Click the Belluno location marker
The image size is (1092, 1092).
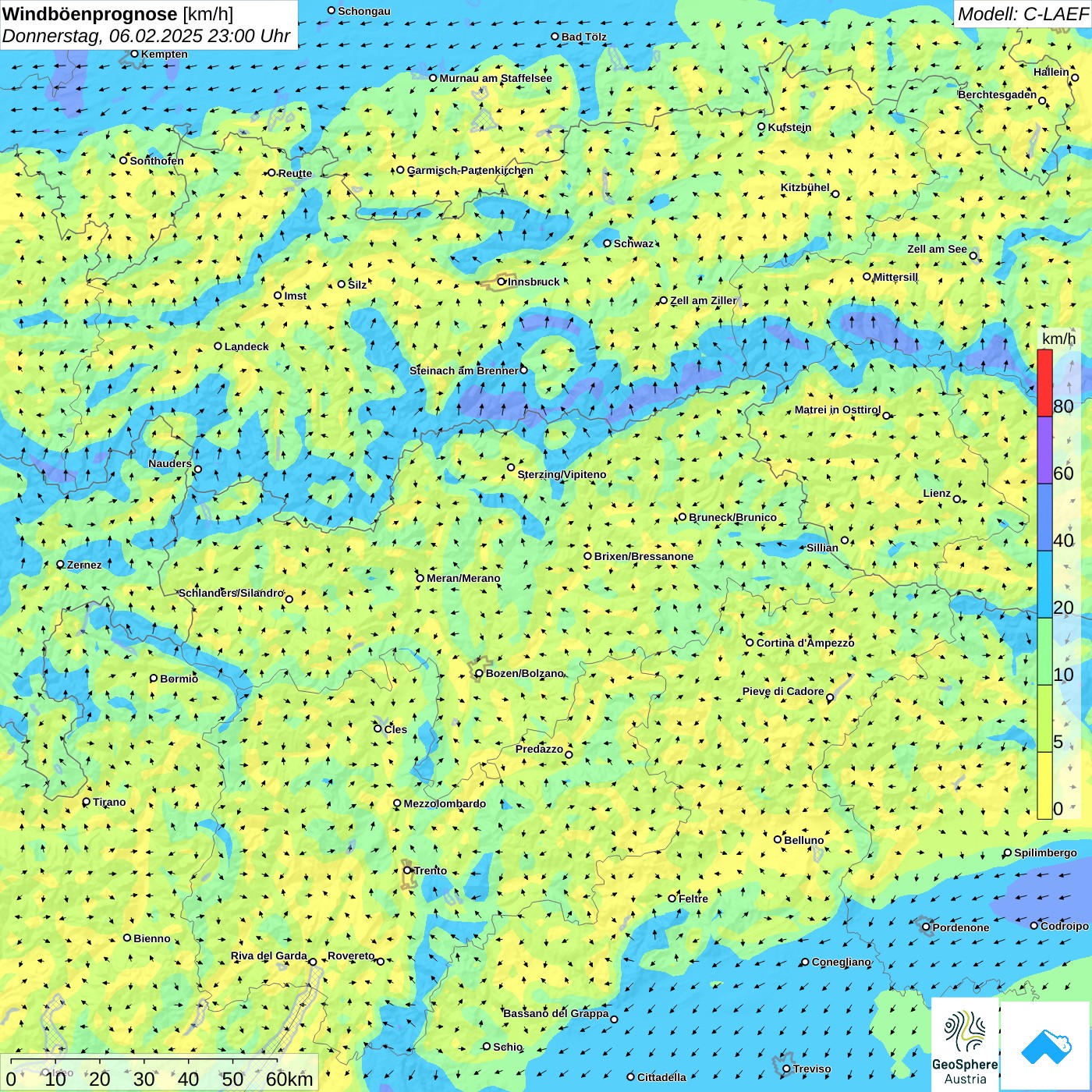tap(777, 839)
